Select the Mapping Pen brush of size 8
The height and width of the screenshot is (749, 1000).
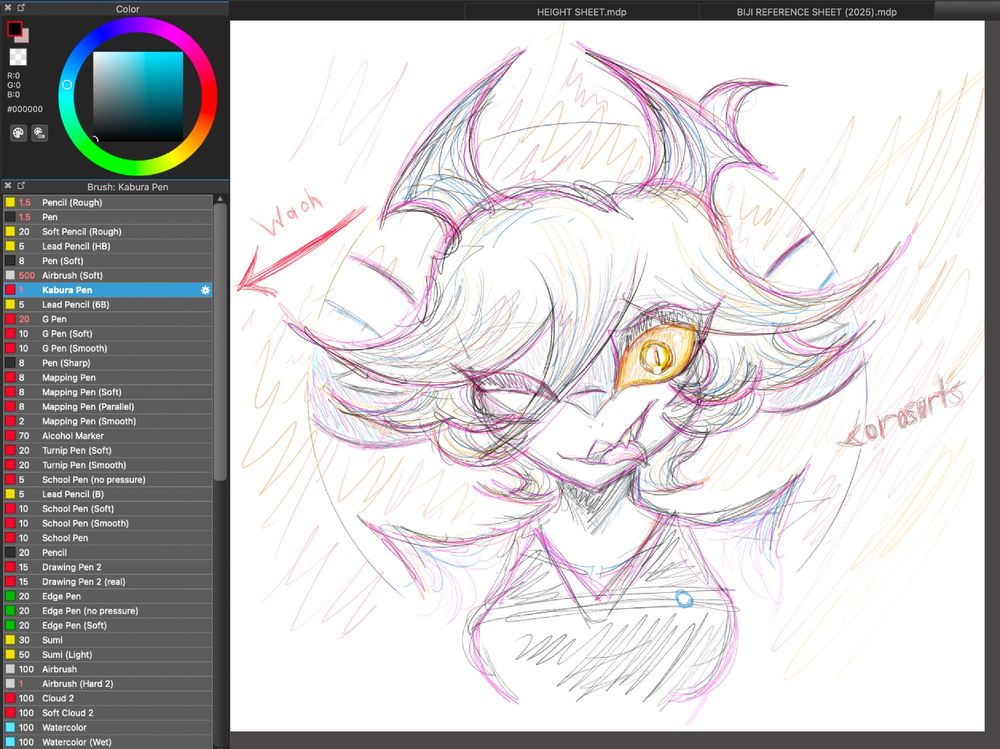pos(108,378)
